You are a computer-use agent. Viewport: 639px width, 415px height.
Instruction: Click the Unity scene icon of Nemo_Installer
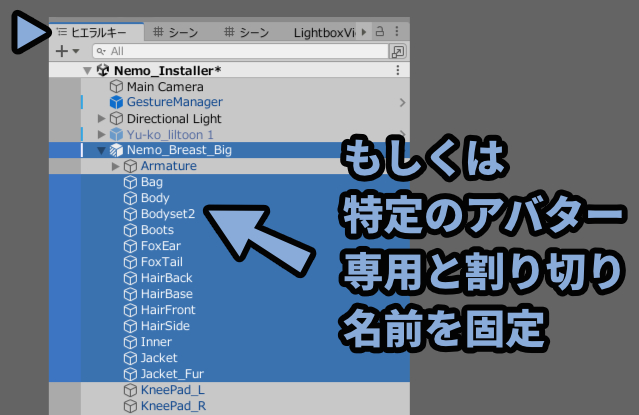pyautogui.click(x=103, y=70)
